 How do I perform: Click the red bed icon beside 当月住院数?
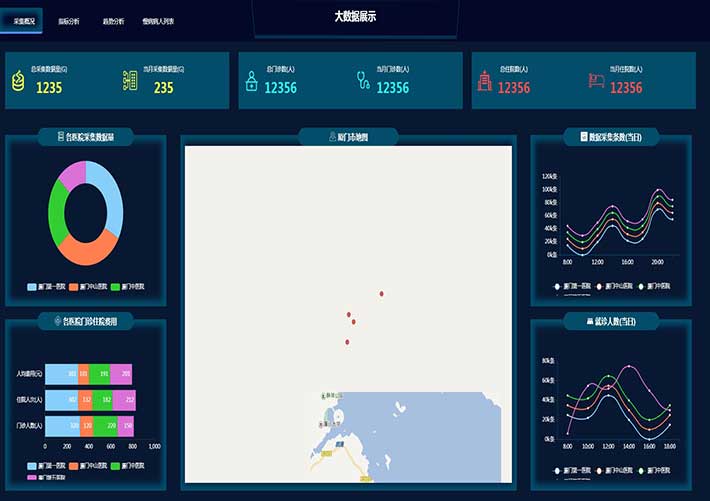click(595, 81)
